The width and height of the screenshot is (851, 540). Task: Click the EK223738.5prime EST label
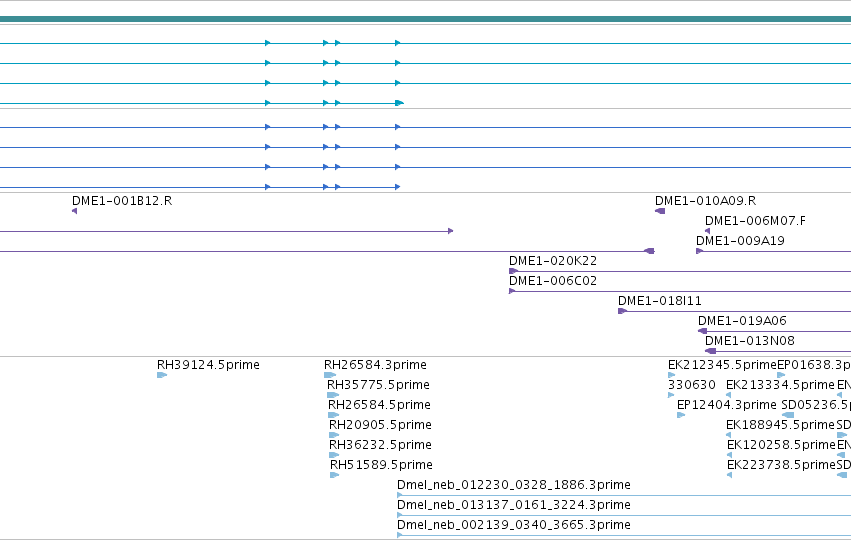click(782, 466)
